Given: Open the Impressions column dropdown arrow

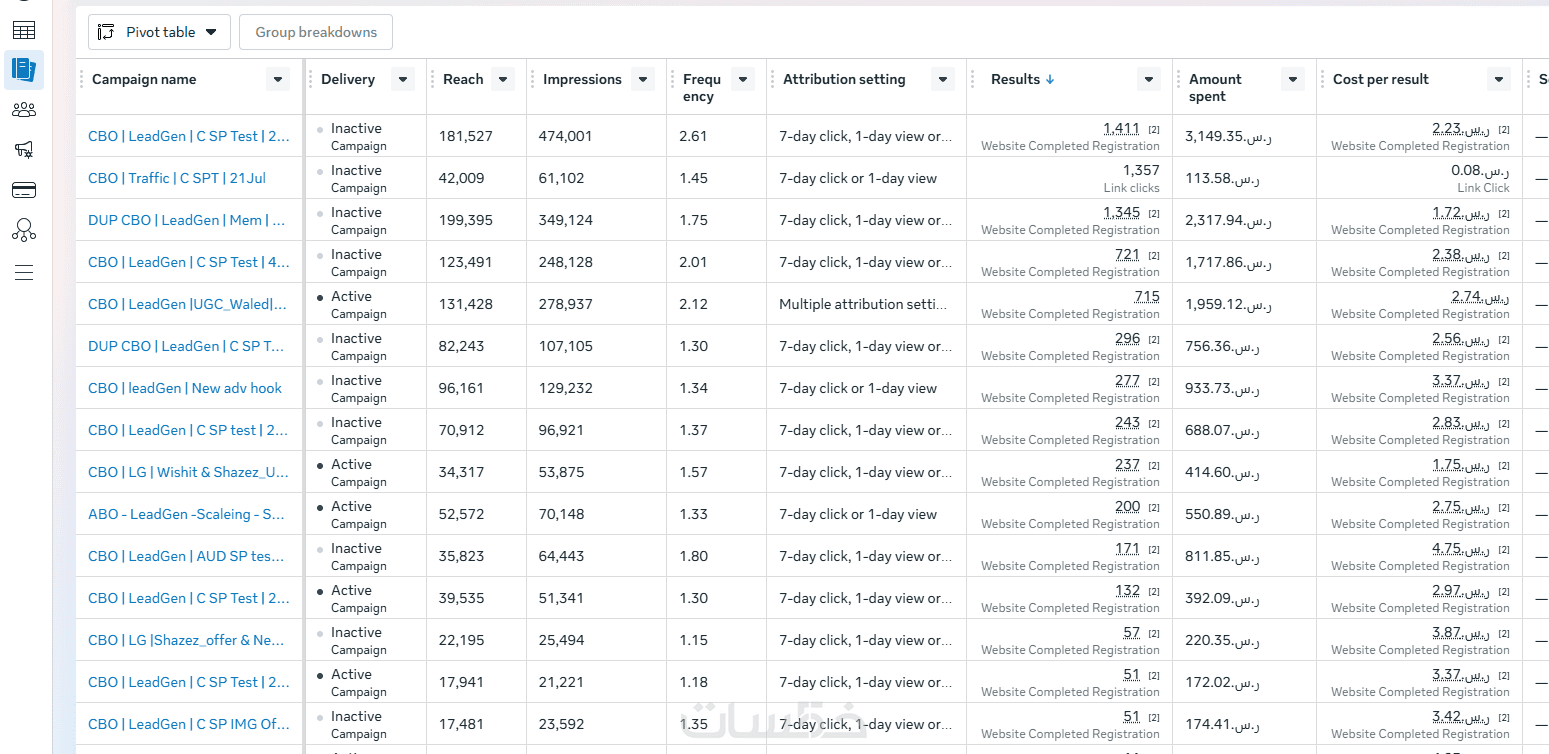Looking at the screenshot, I should pyautogui.click(x=642, y=80).
